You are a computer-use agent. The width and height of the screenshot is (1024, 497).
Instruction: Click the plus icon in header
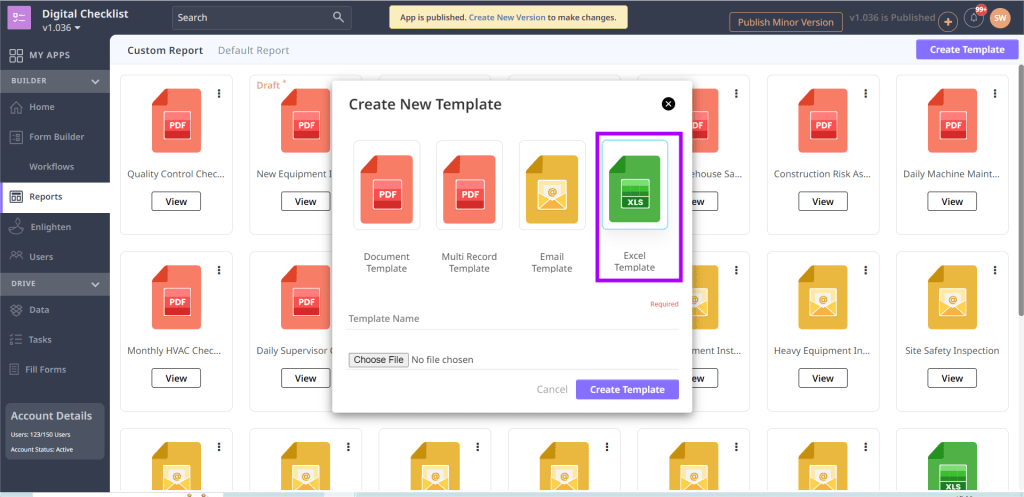(948, 21)
